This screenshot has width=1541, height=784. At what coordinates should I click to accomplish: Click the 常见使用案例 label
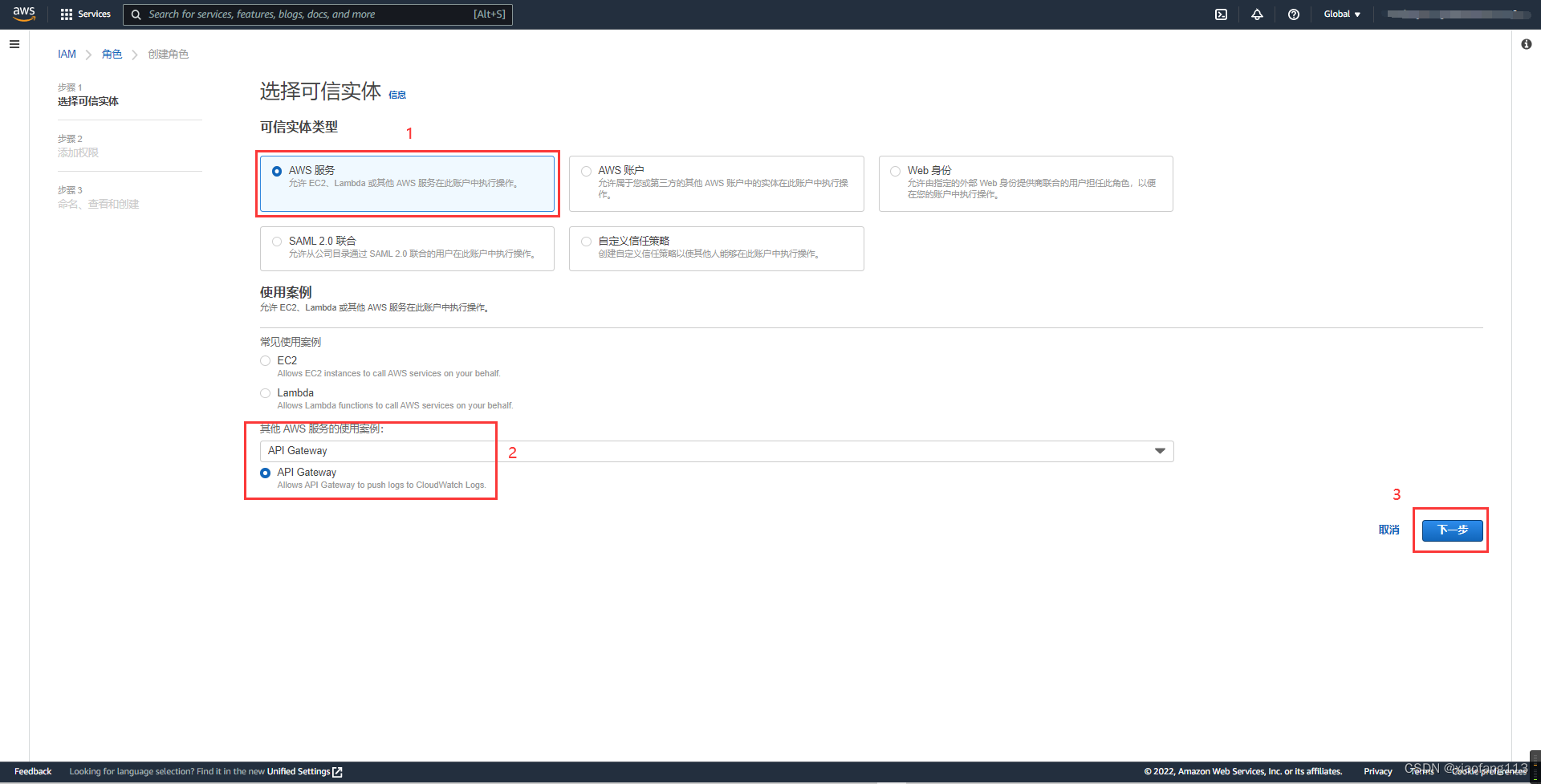(x=291, y=342)
